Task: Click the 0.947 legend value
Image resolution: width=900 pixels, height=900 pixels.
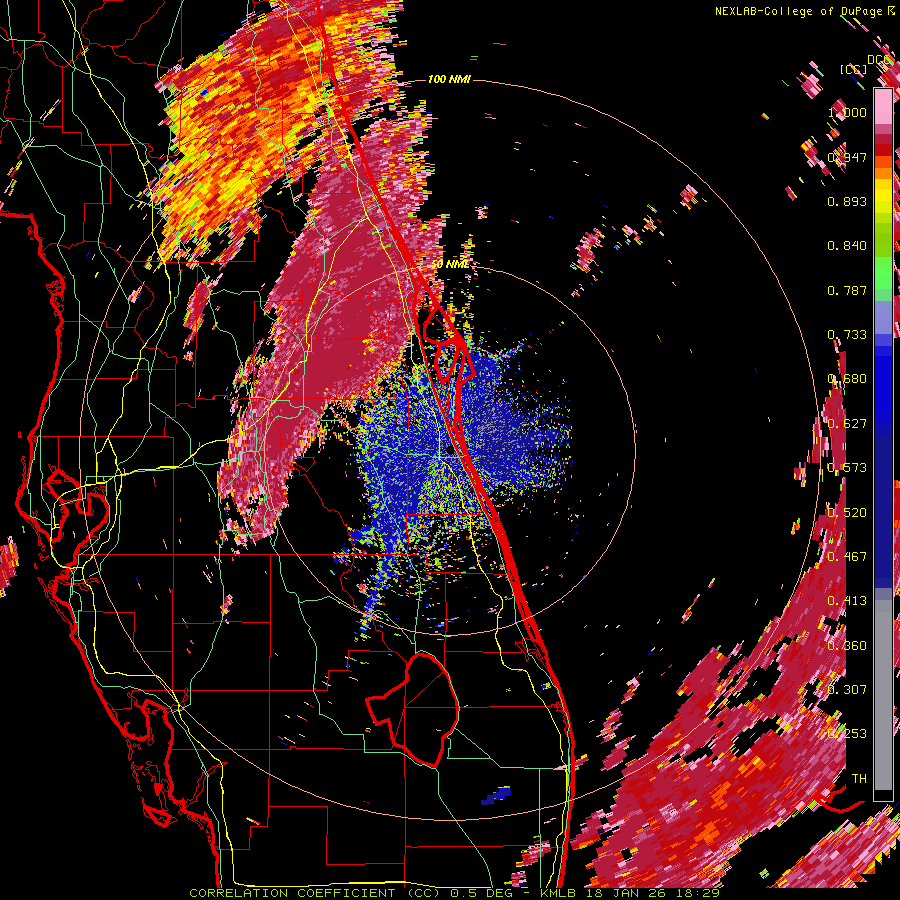Action: (x=847, y=157)
